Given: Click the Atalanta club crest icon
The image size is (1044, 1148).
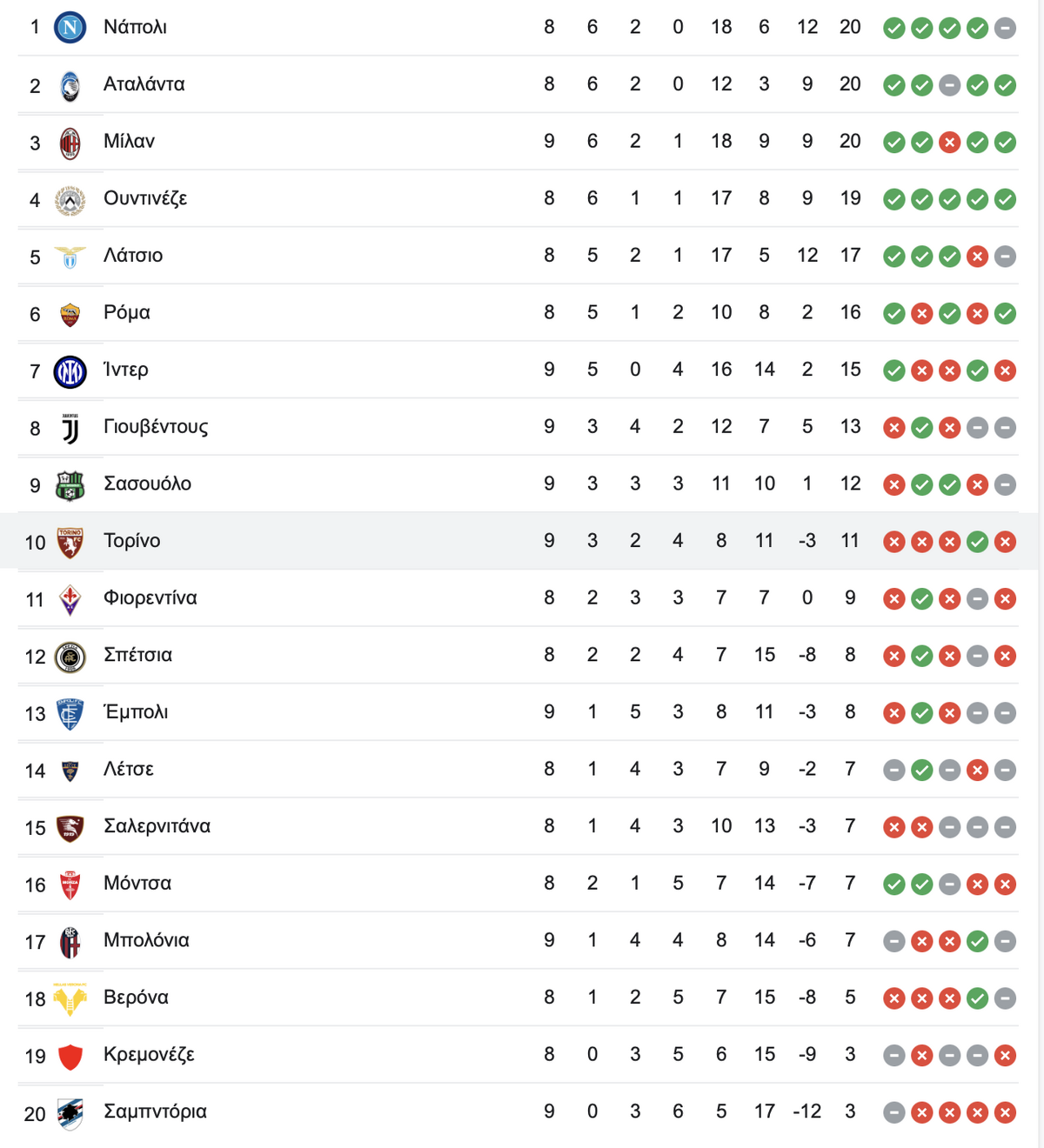Looking at the screenshot, I should (x=70, y=85).
